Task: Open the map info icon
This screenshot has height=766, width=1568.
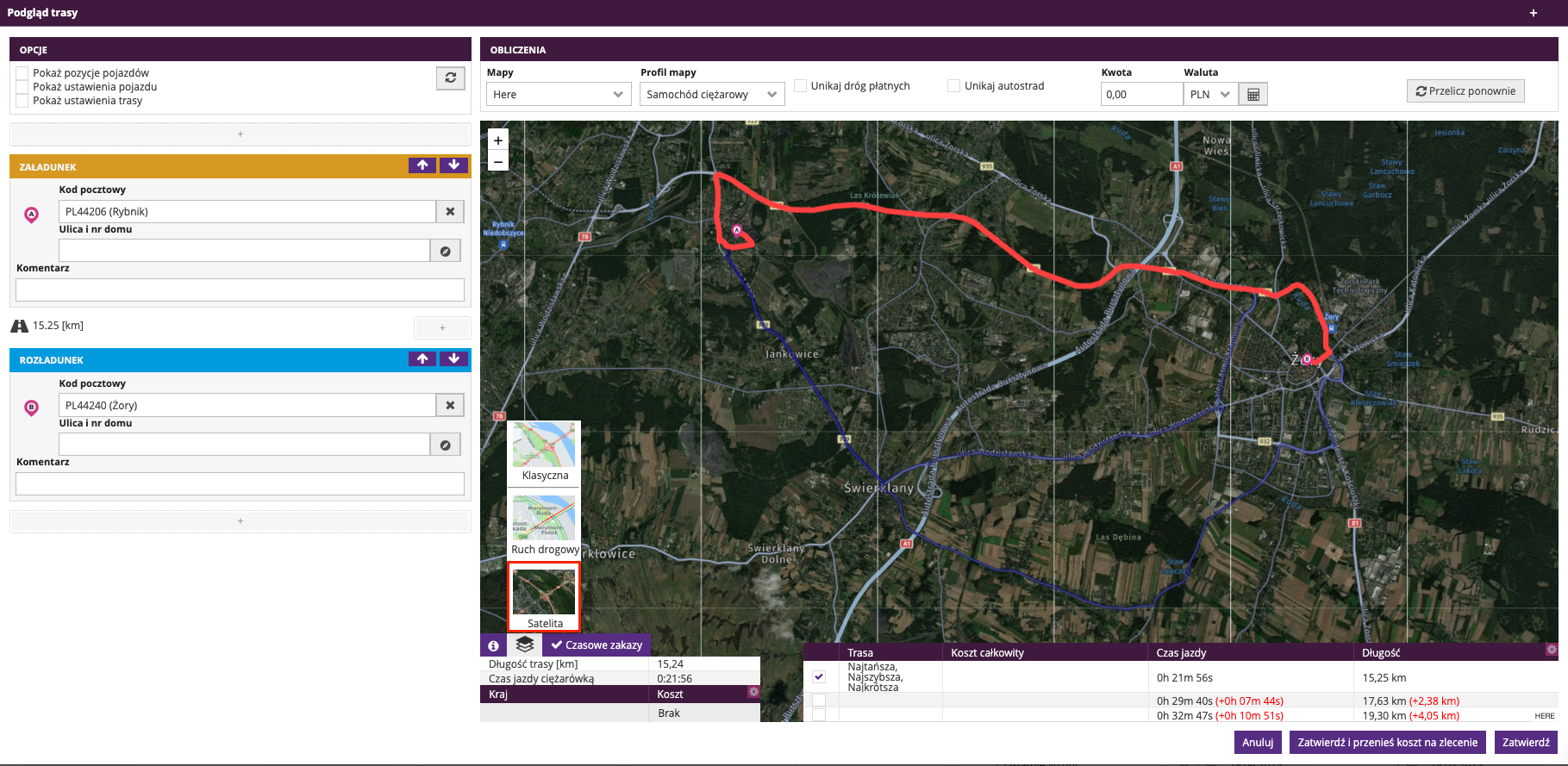Action: click(x=493, y=645)
